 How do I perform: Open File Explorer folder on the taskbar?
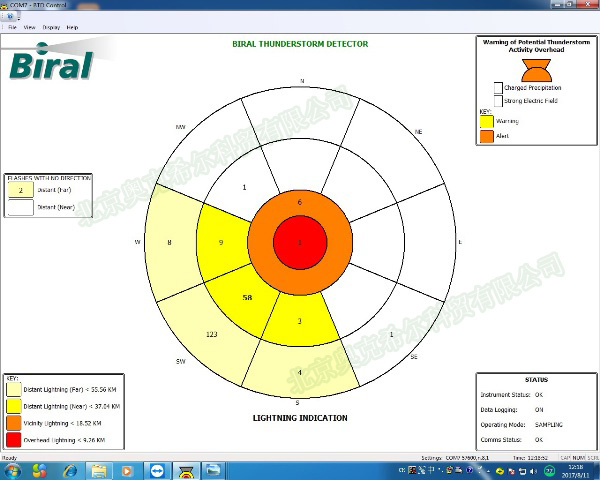[x=99, y=471]
